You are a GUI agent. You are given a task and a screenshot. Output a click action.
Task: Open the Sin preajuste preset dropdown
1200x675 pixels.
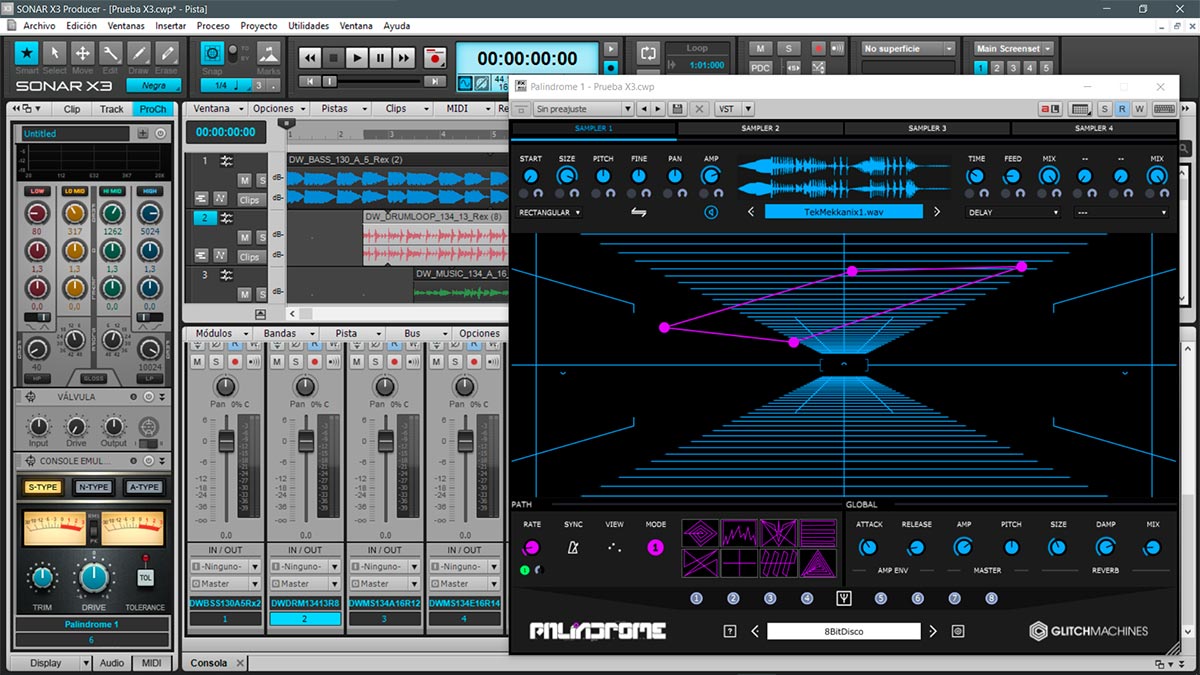pos(583,108)
